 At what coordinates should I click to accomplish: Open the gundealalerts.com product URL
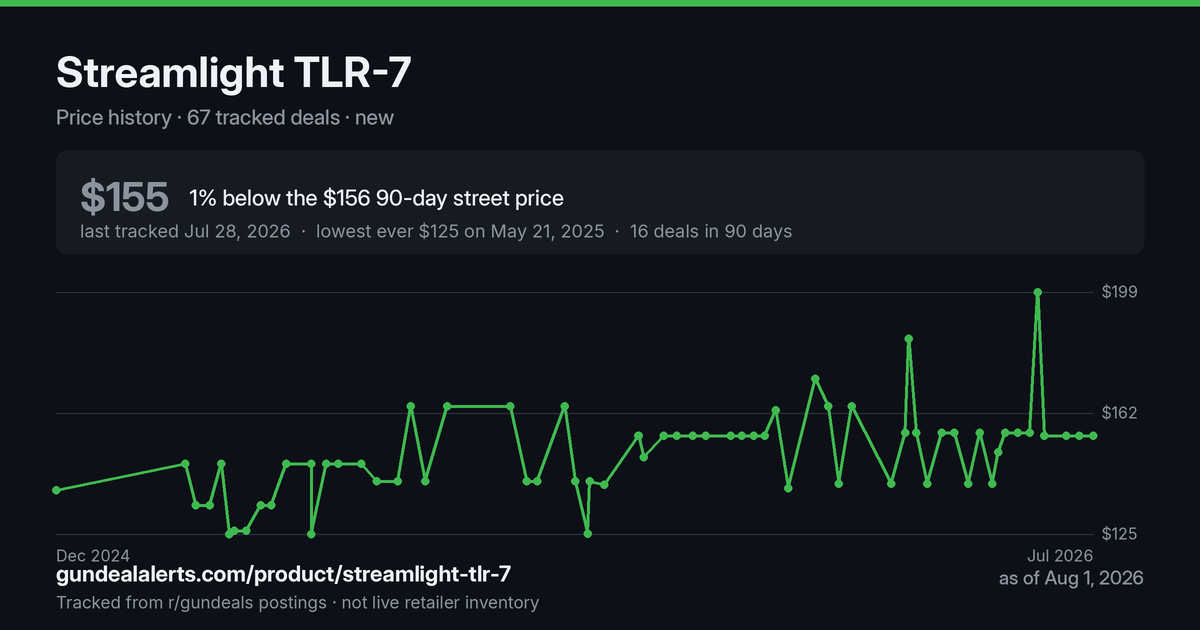click(x=284, y=574)
